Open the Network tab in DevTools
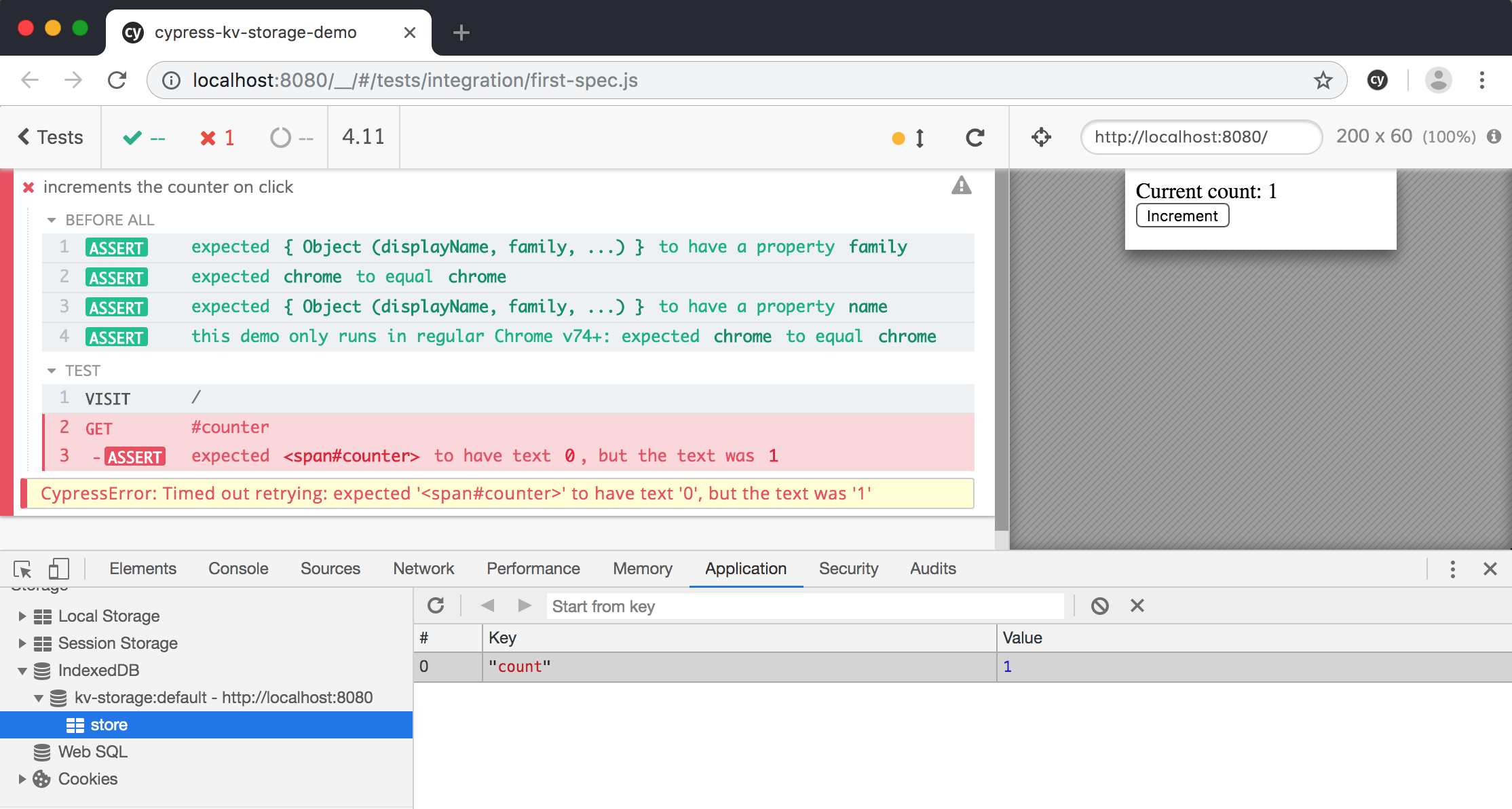Image resolution: width=1512 pixels, height=809 pixels. click(423, 569)
